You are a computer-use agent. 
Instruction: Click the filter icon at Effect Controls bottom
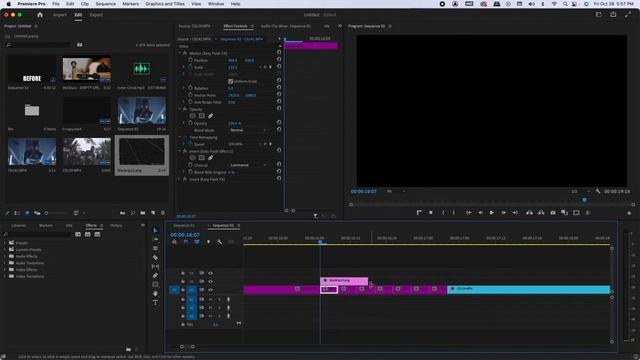point(316,216)
